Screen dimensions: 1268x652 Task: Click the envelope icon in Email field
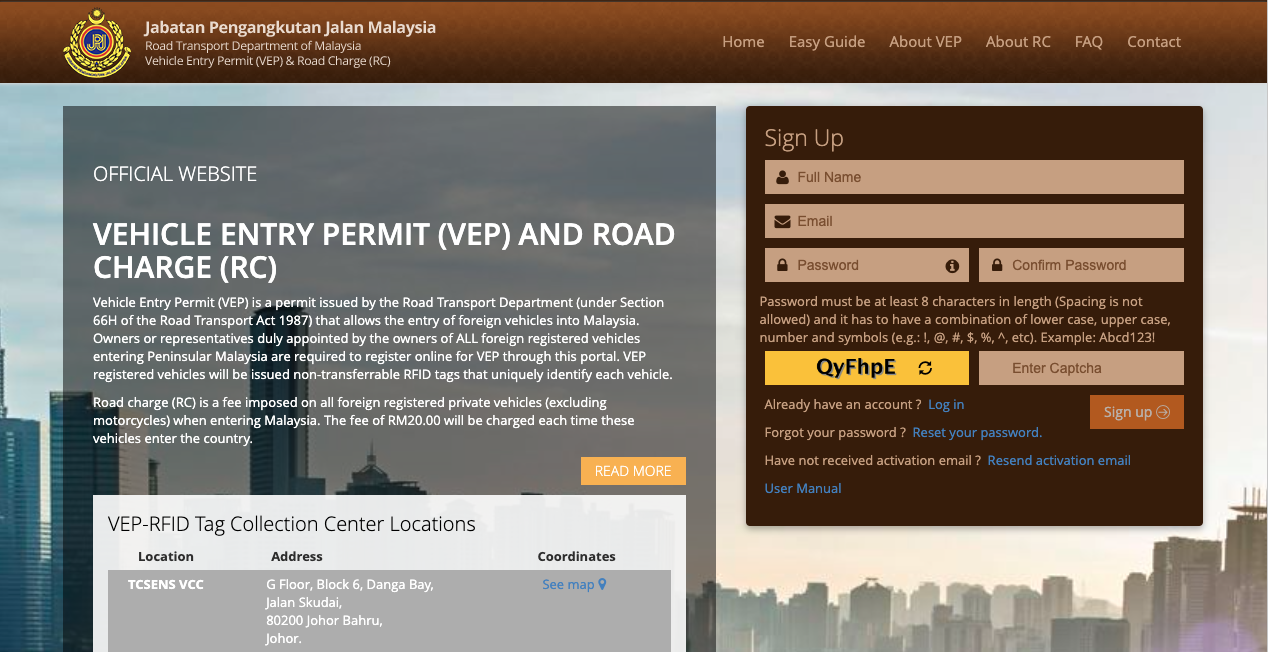pos(780,221)
